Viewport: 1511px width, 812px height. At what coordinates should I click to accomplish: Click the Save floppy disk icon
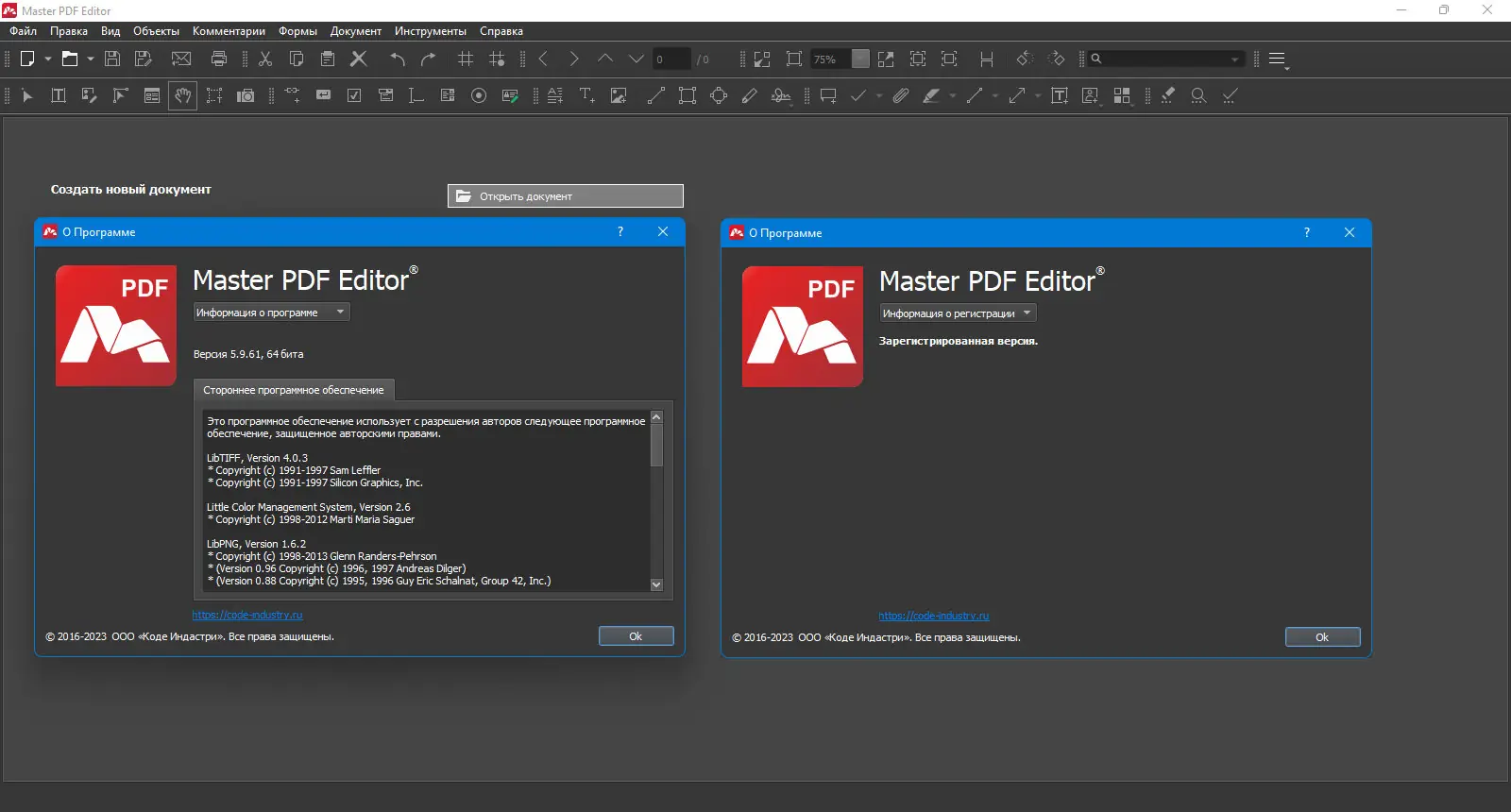click(112, 59)
